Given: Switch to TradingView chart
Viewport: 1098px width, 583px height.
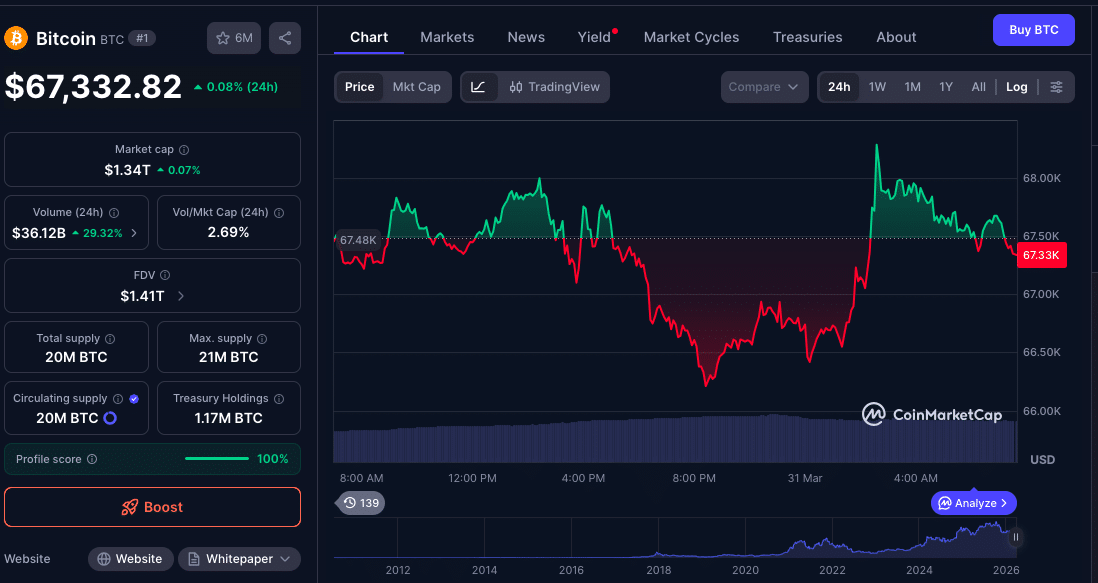Looking at the screenshot, I should [555, 87].
